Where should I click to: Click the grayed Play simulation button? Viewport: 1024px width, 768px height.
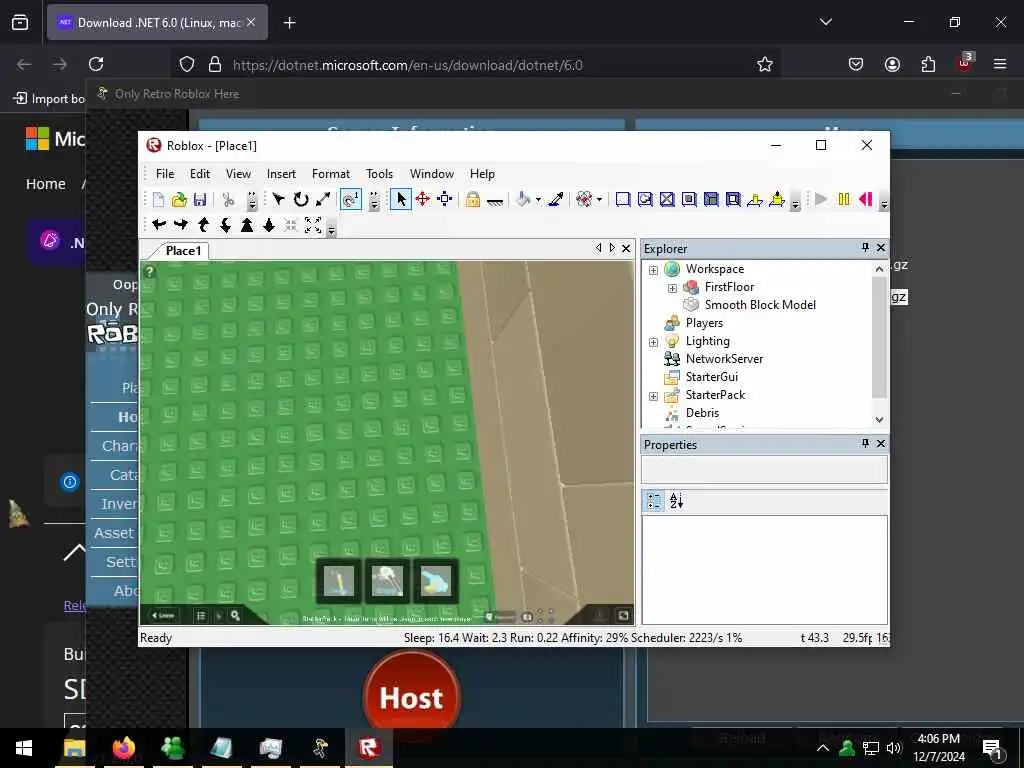point(822,200)
